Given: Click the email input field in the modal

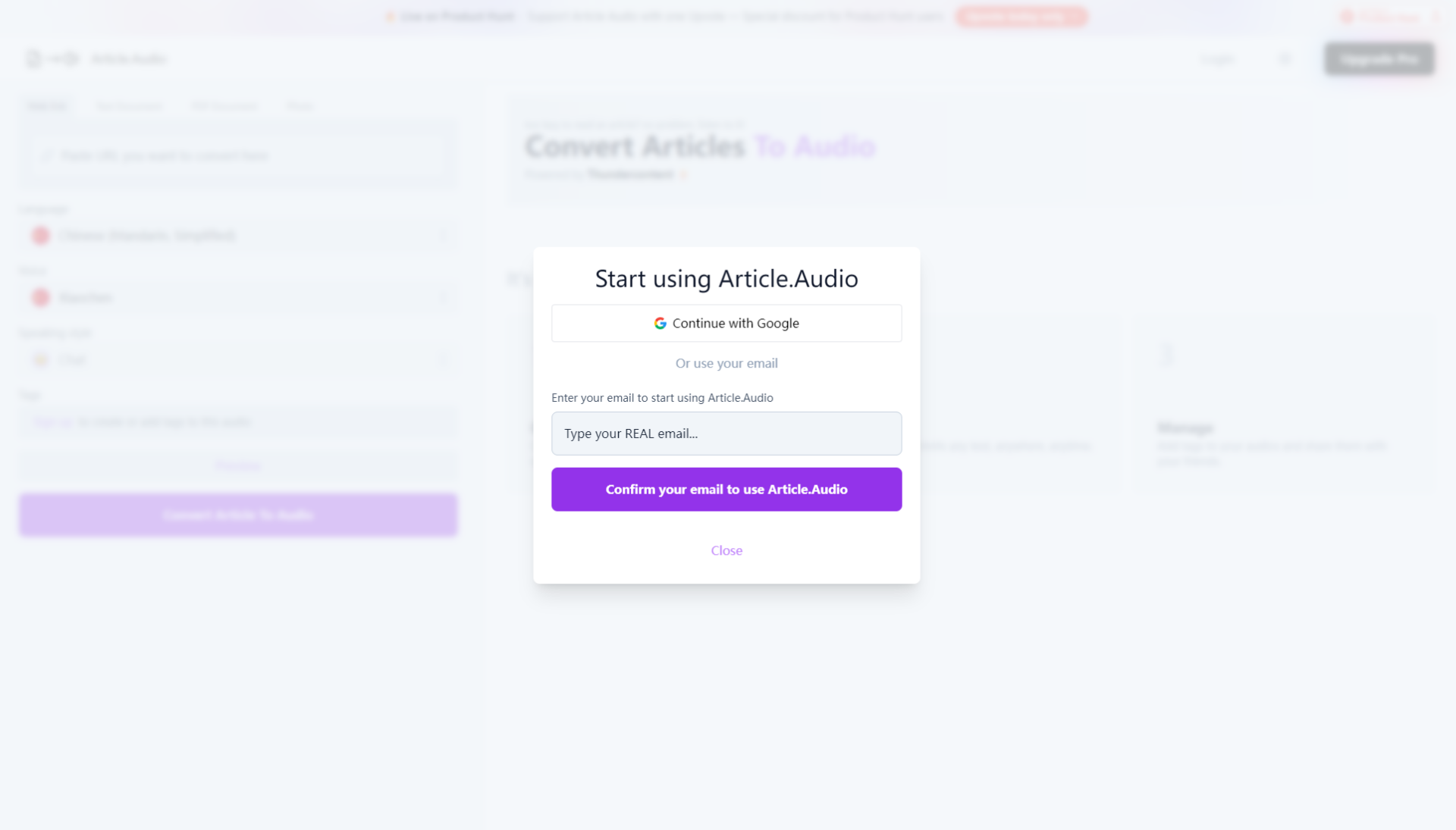Looking at the screenshot, I should pos(726,434).
